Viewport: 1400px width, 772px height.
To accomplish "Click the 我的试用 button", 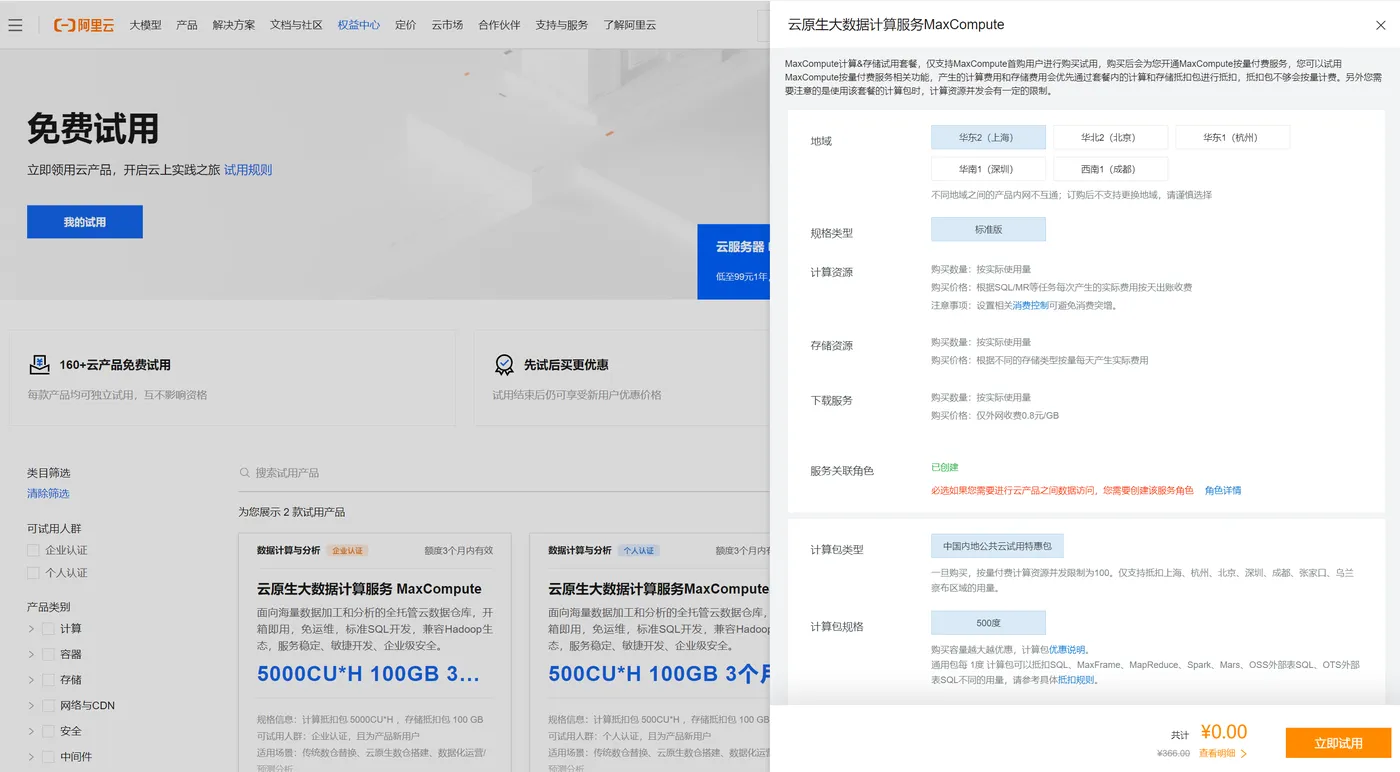I will pos(85,222).
